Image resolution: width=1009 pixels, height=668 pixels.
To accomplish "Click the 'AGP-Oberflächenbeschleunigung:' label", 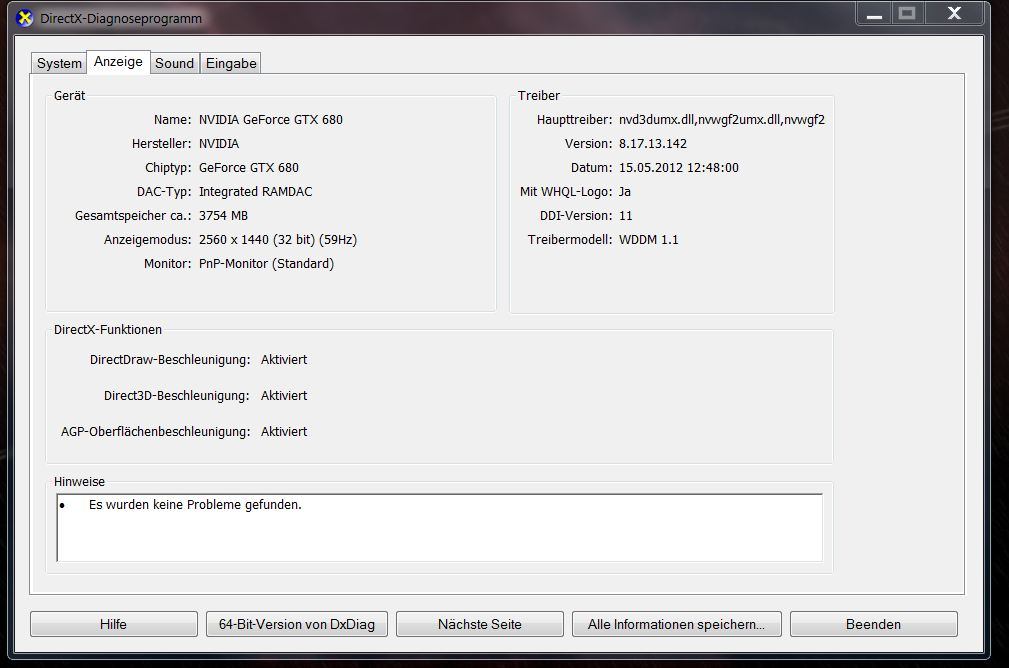I will coord(156,432).
